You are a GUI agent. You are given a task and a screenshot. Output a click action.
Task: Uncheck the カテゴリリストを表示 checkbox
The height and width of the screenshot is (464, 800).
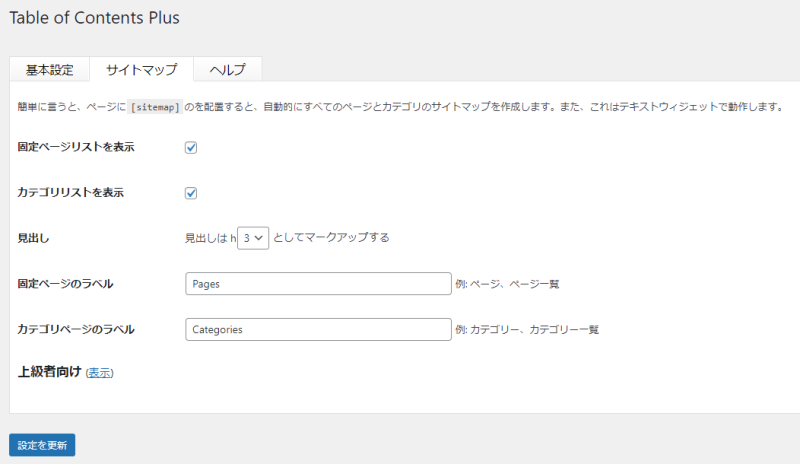191,193
